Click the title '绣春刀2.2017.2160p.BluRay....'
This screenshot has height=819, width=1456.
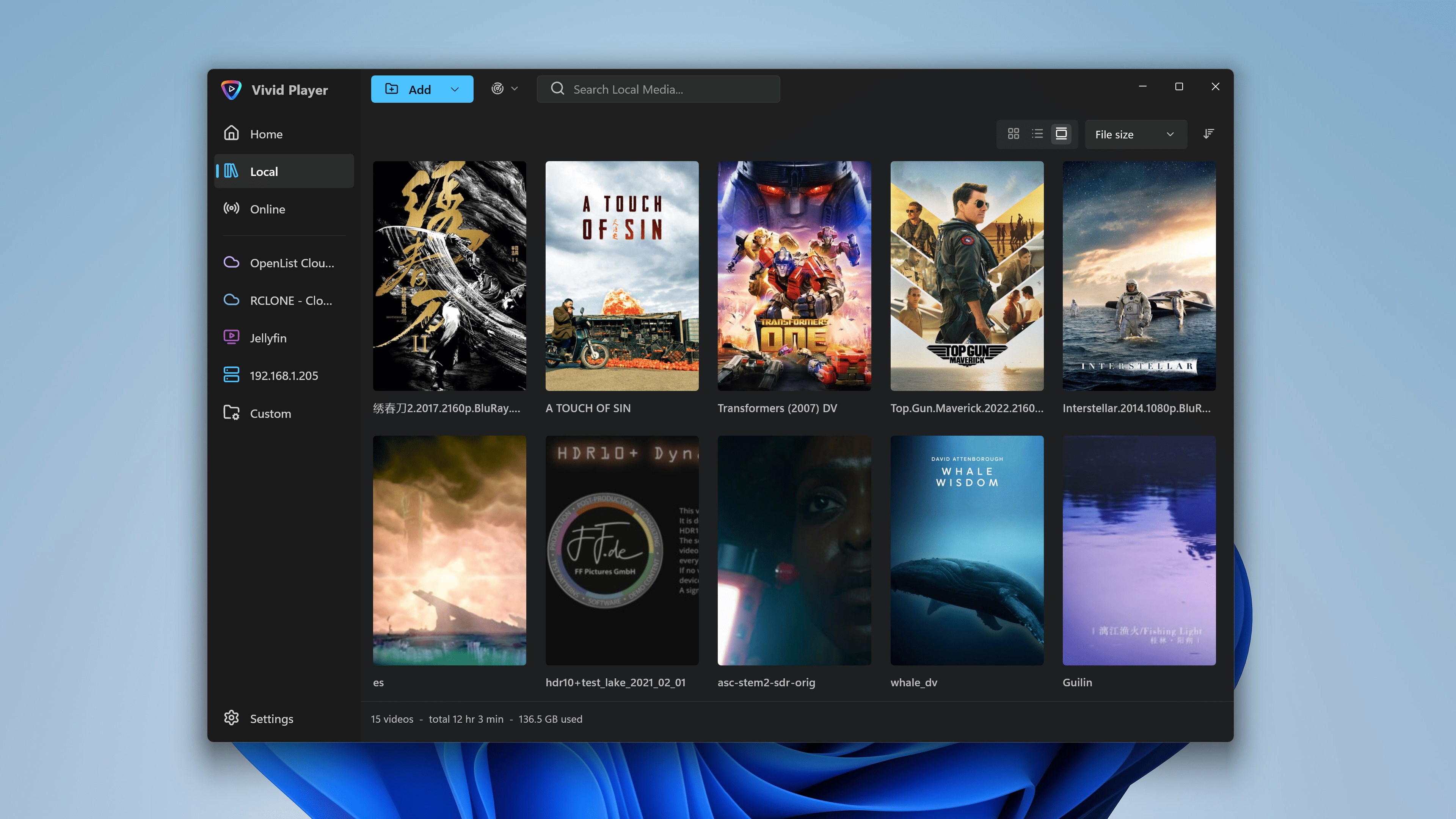tap(447, 408)
